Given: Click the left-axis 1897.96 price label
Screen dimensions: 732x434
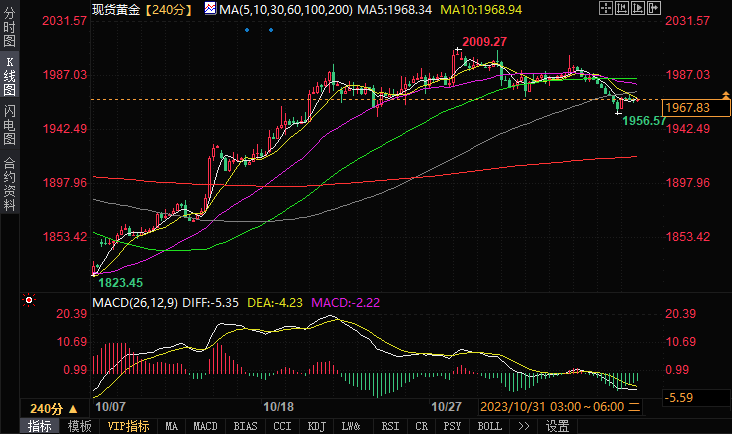Looking at the screenshot, I should point(65,183).
